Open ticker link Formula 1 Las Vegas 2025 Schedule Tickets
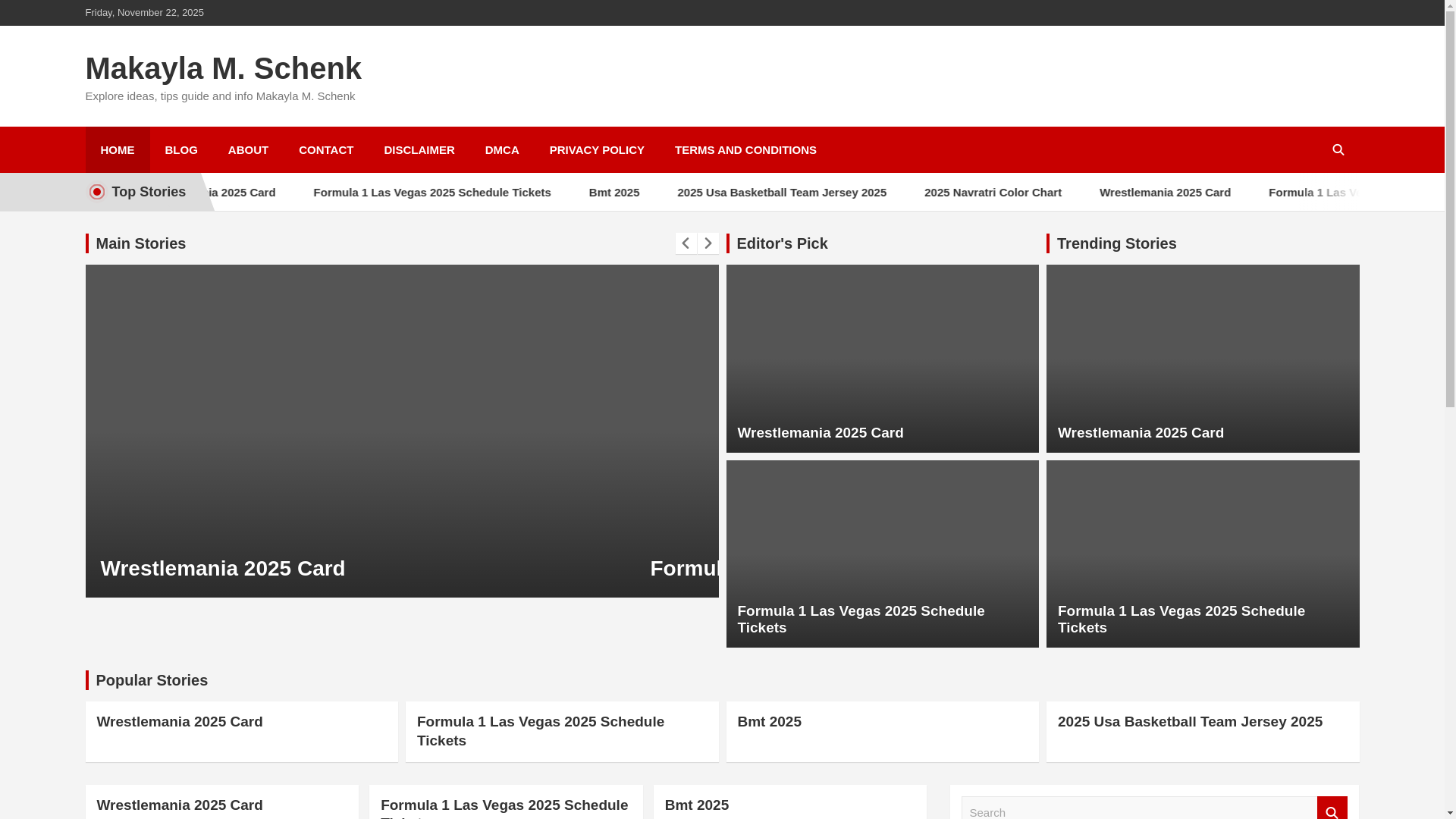The image size is (1456, 819). point(431,193)
